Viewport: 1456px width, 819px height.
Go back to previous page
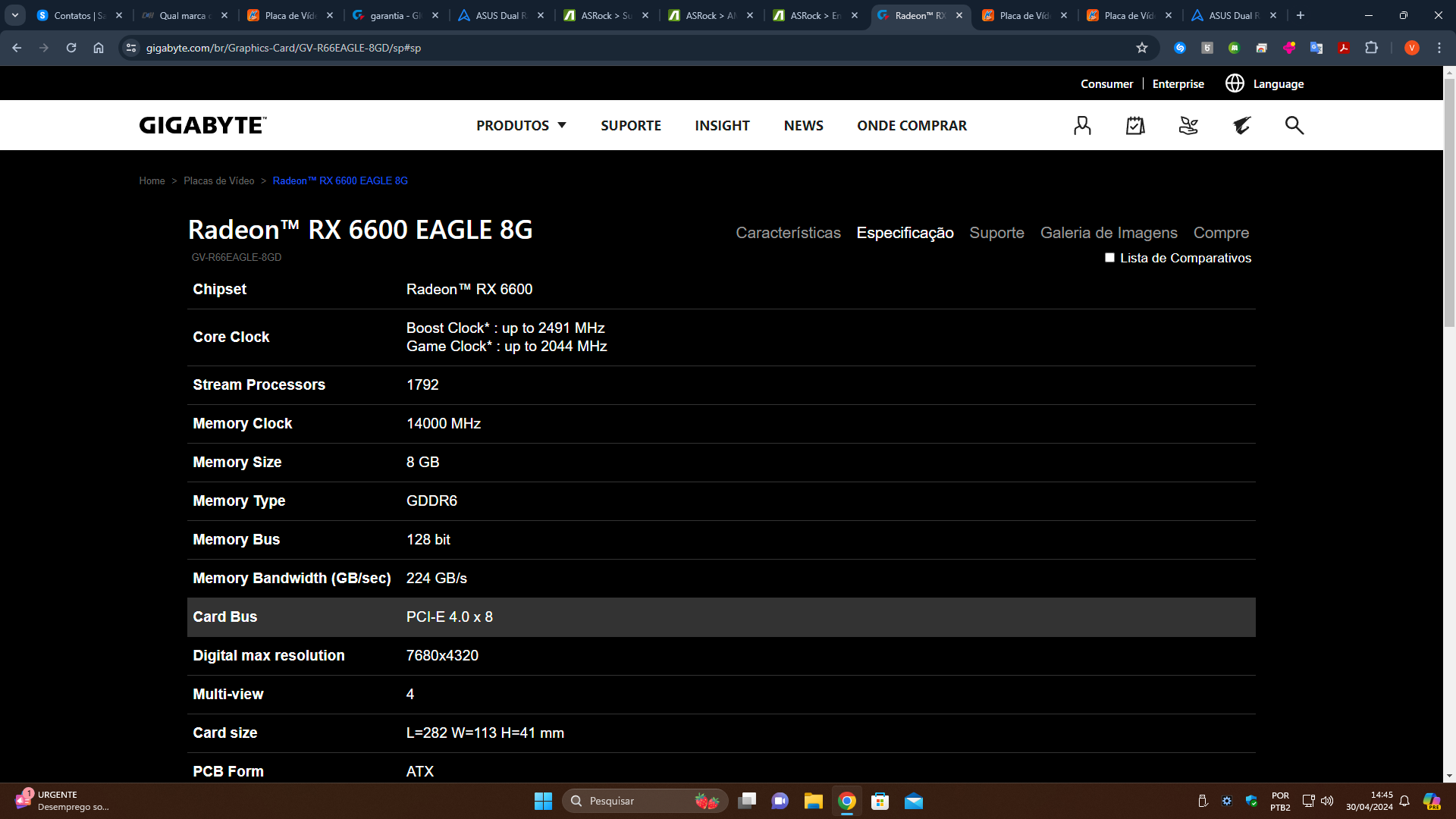tap(17, 48)
